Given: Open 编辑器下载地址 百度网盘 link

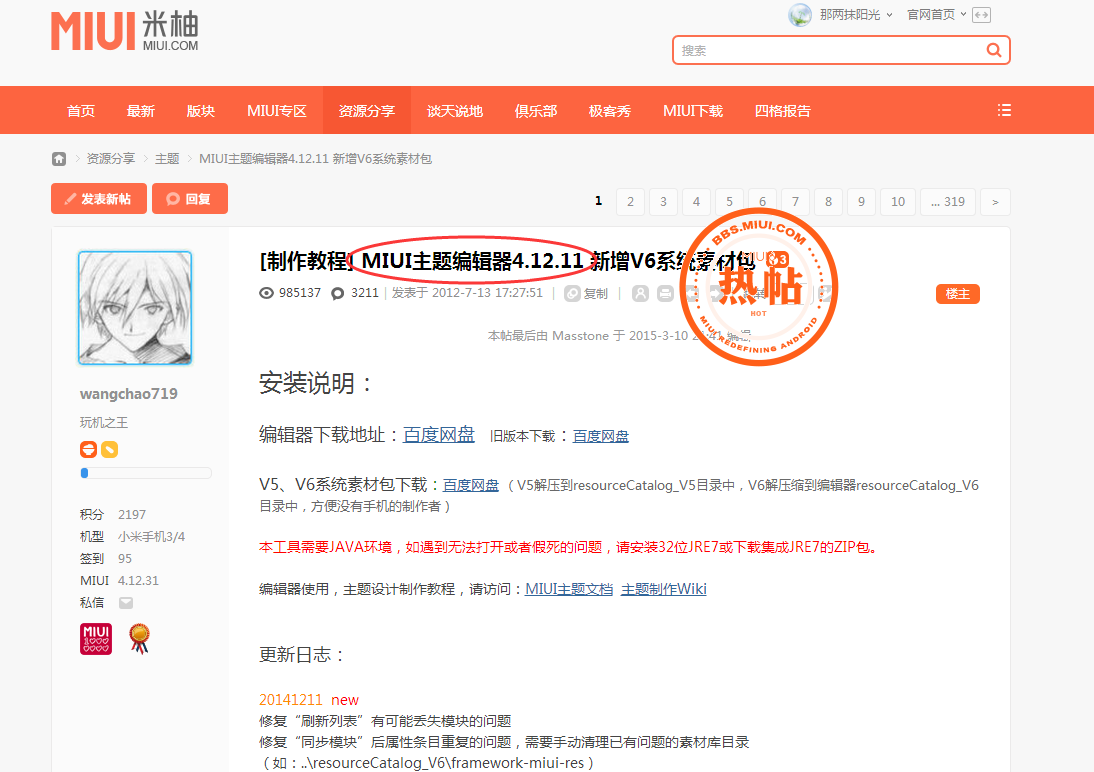Looking at the screenshot, I should (439, 434).
